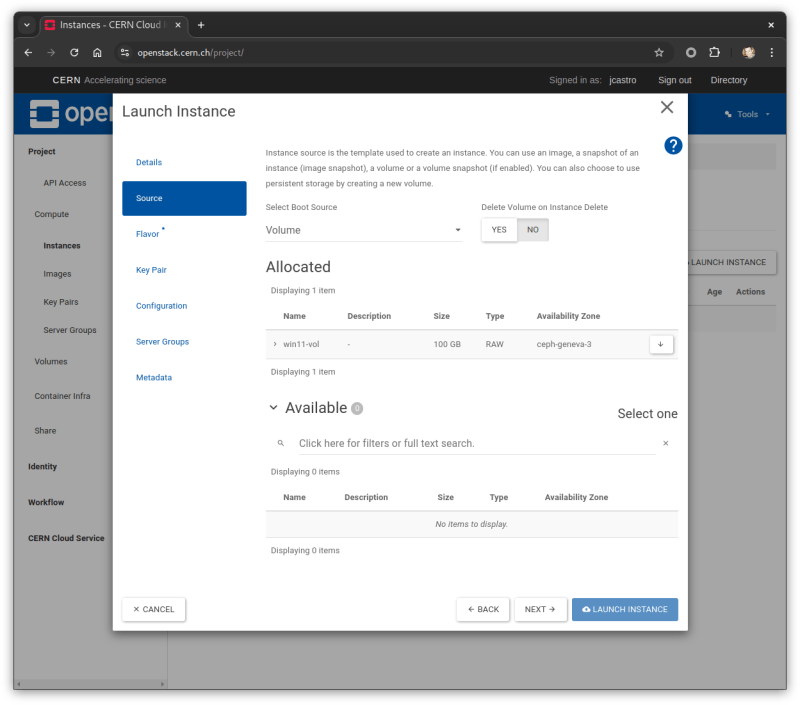
Task: Move win11-vol down with the arrow button
Action: tap(660, 343)
